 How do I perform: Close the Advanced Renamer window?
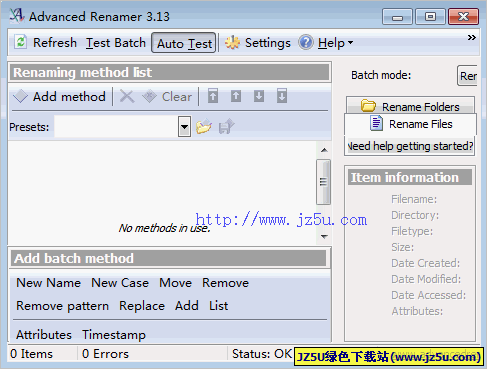(x=463, y=17)
